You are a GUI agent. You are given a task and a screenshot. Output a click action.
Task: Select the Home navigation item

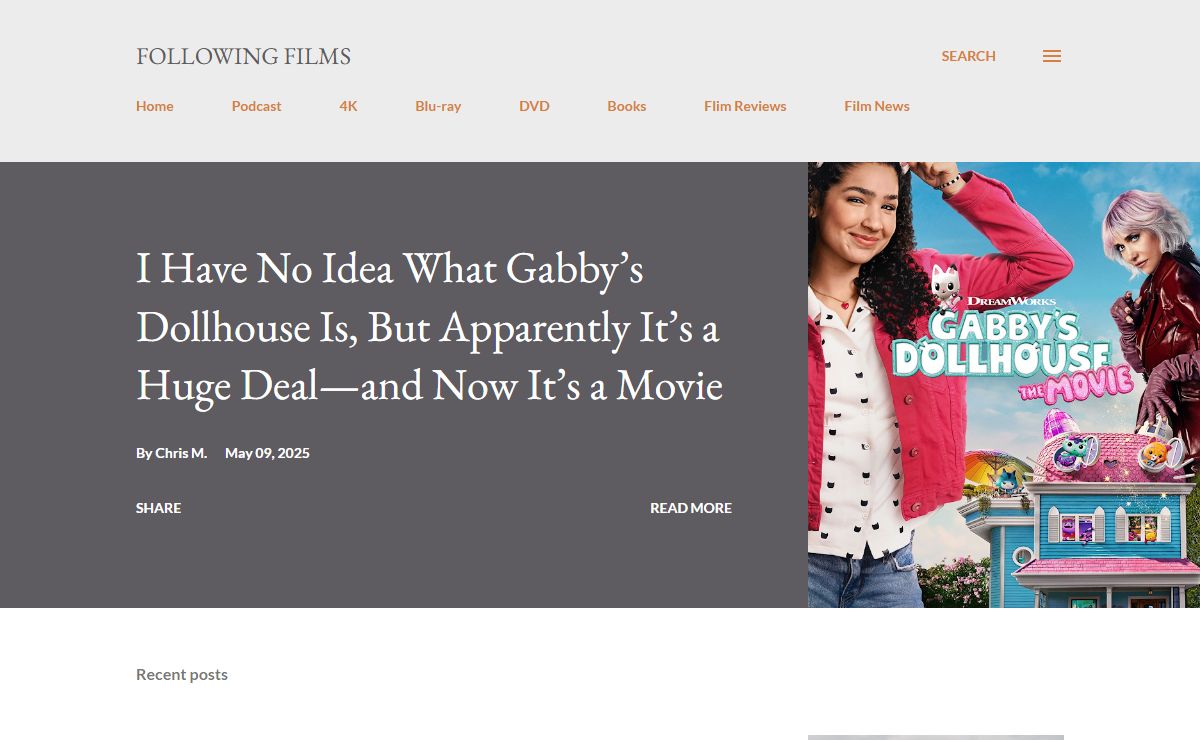(x=155, y=106)
